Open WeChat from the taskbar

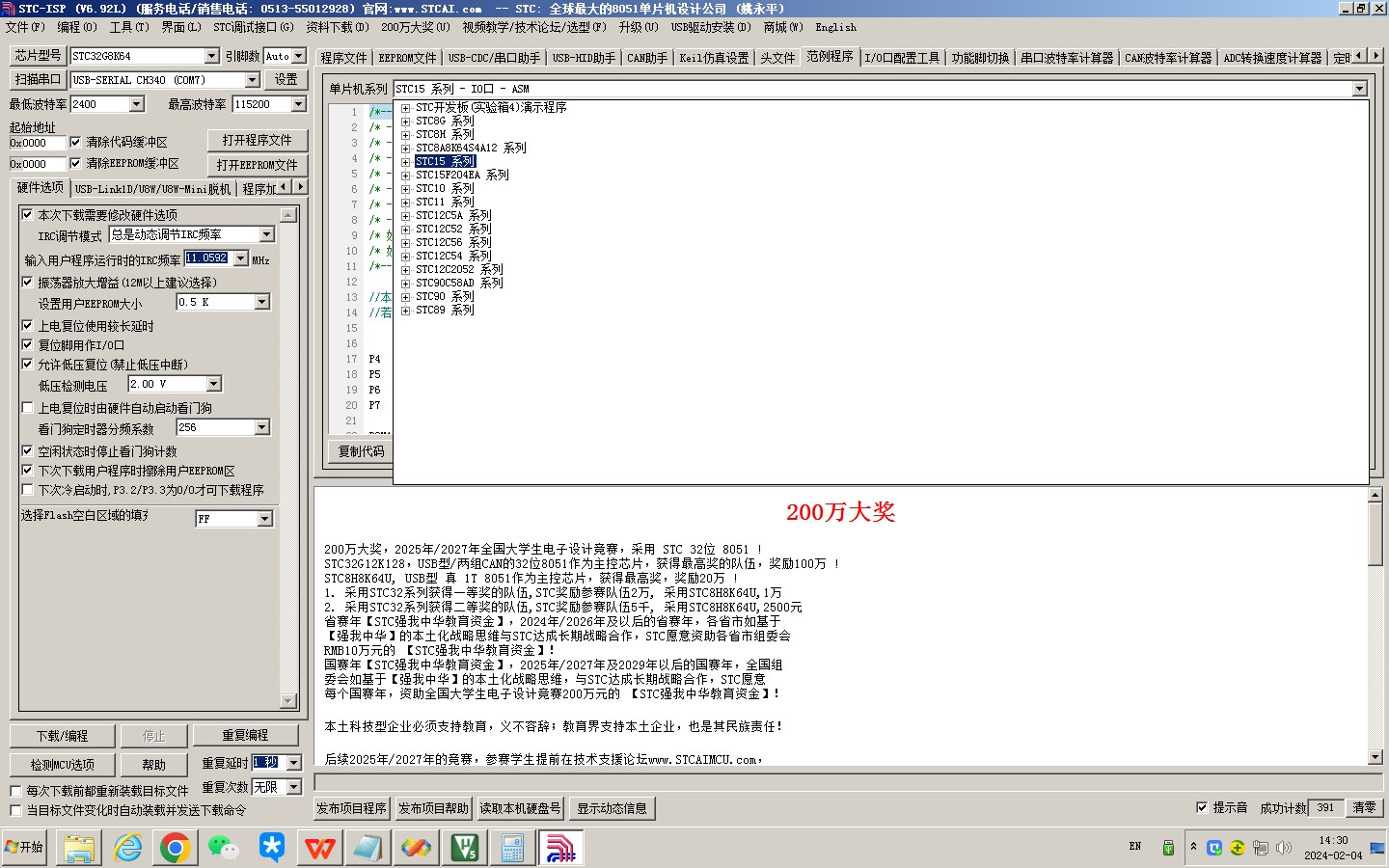[x=224, y=848]
